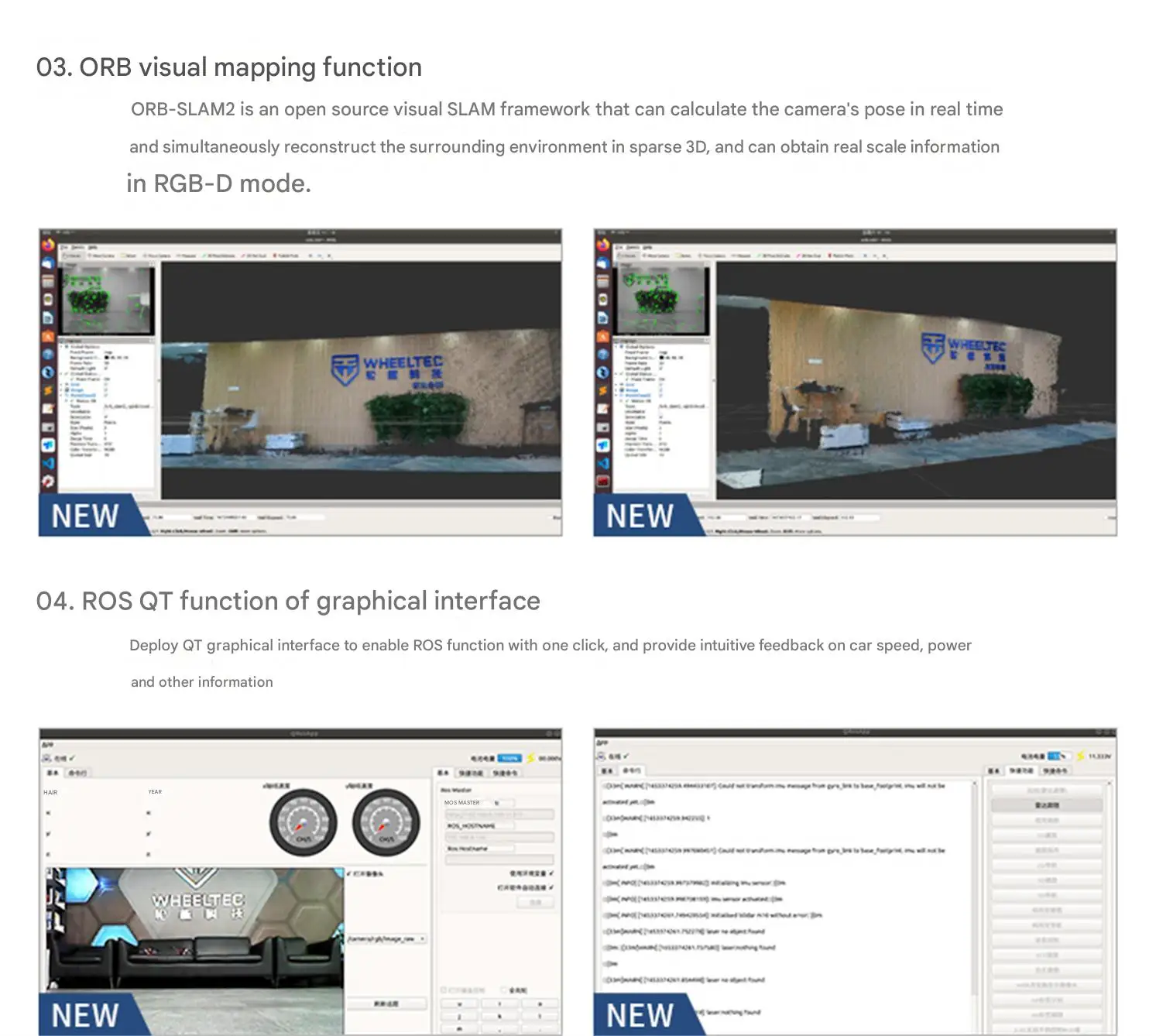The height and width of the screenshot is (1036, 1156).
Task: Toggle the use-environment-variable checkbox in left QT window
Action: click(x=551, y=873)
